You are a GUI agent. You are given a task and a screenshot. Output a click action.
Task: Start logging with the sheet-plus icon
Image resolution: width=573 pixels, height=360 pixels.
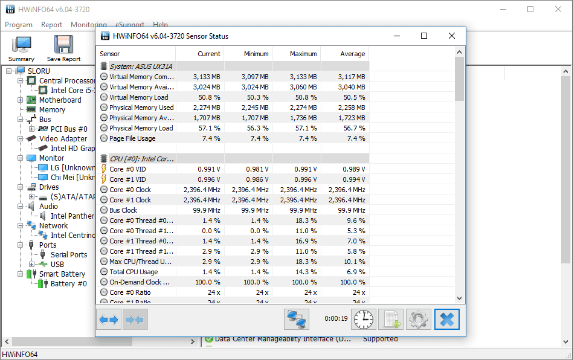tap(391, 319)
